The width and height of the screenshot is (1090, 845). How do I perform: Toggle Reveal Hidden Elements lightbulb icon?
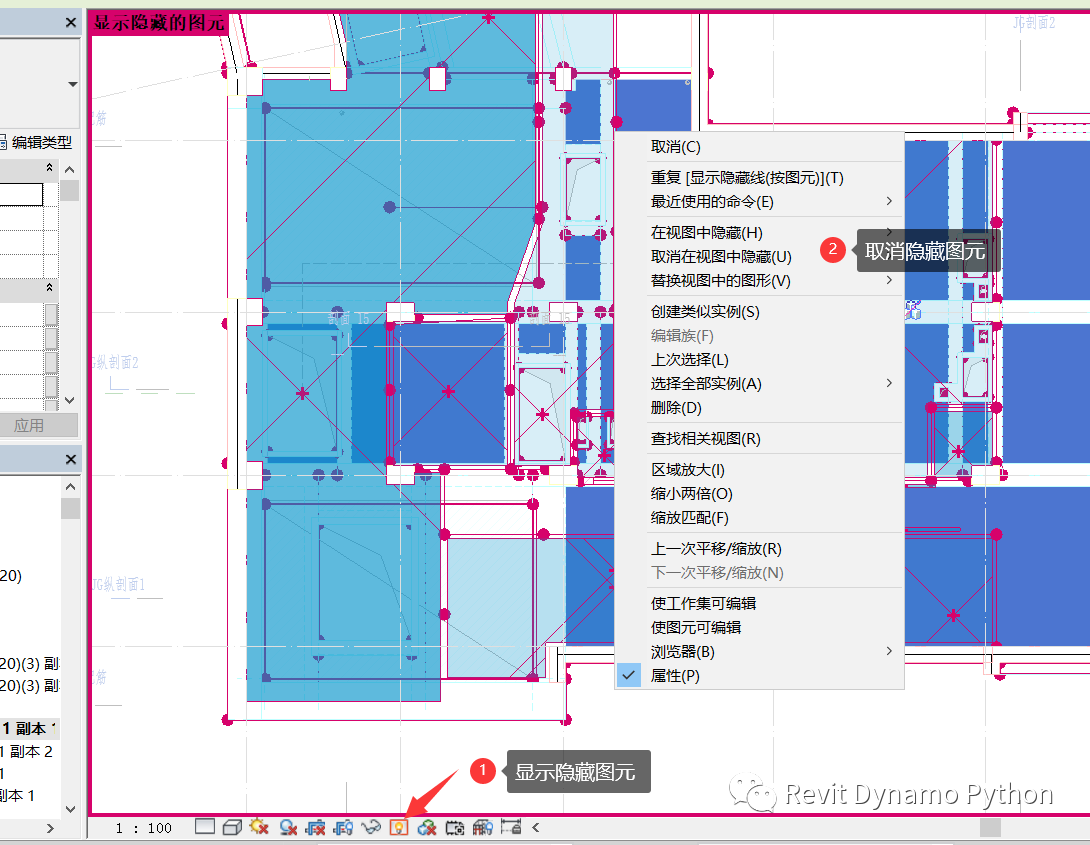coord(399,827)
